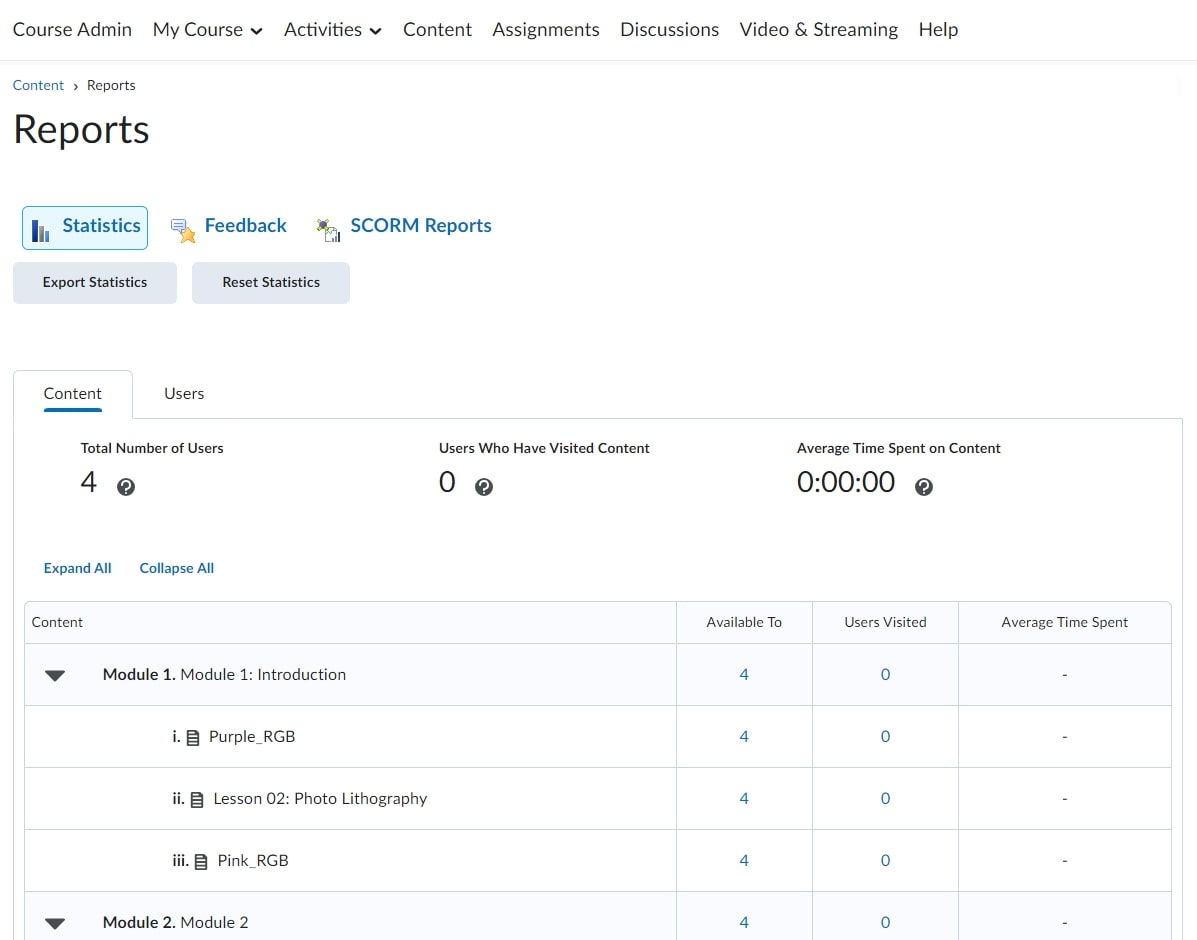Open the Activities dropdown menu
This screenshot has width=1197, height=940.
333,30
